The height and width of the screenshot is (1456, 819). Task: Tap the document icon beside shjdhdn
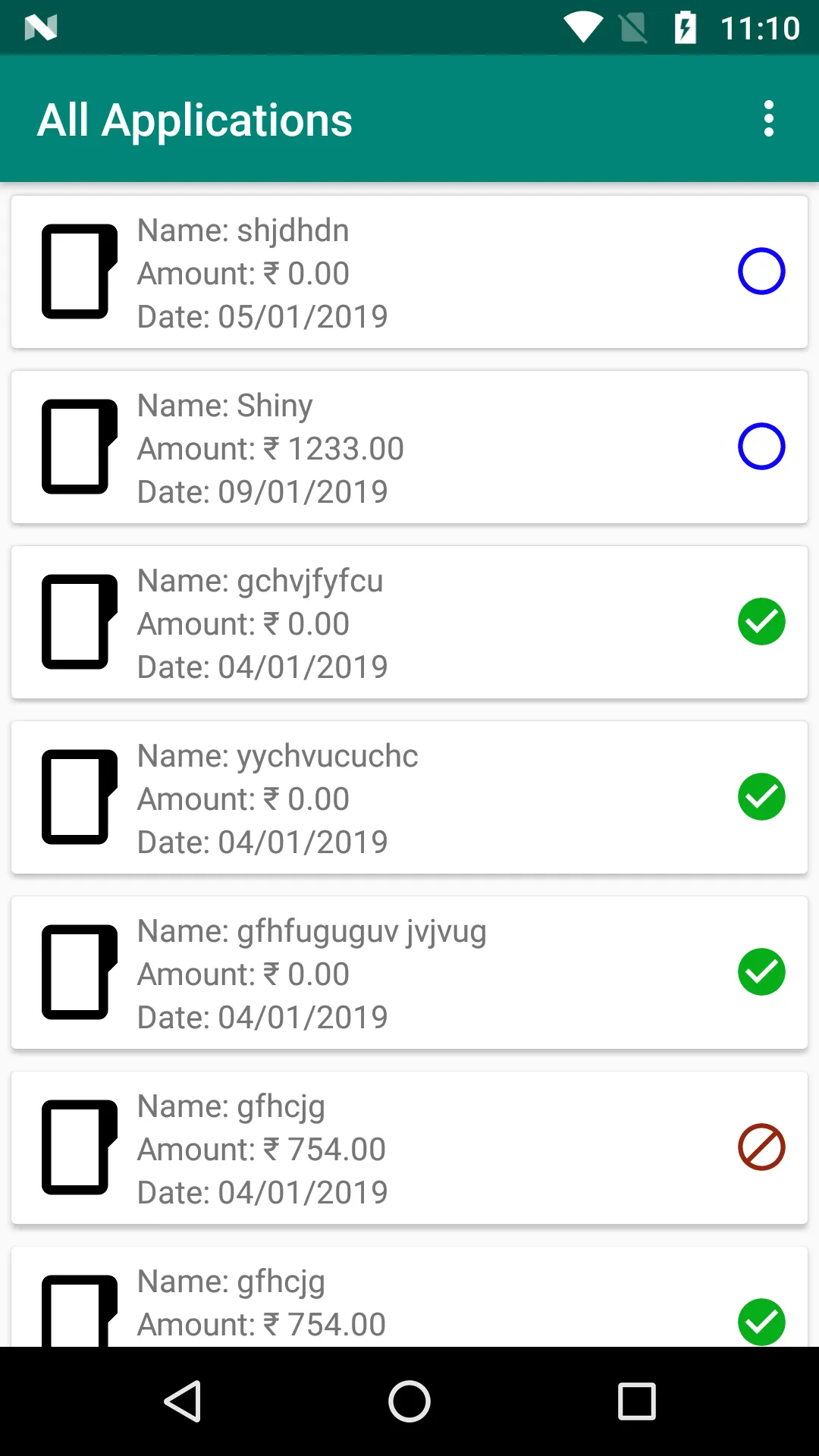(x=79, y=271)
